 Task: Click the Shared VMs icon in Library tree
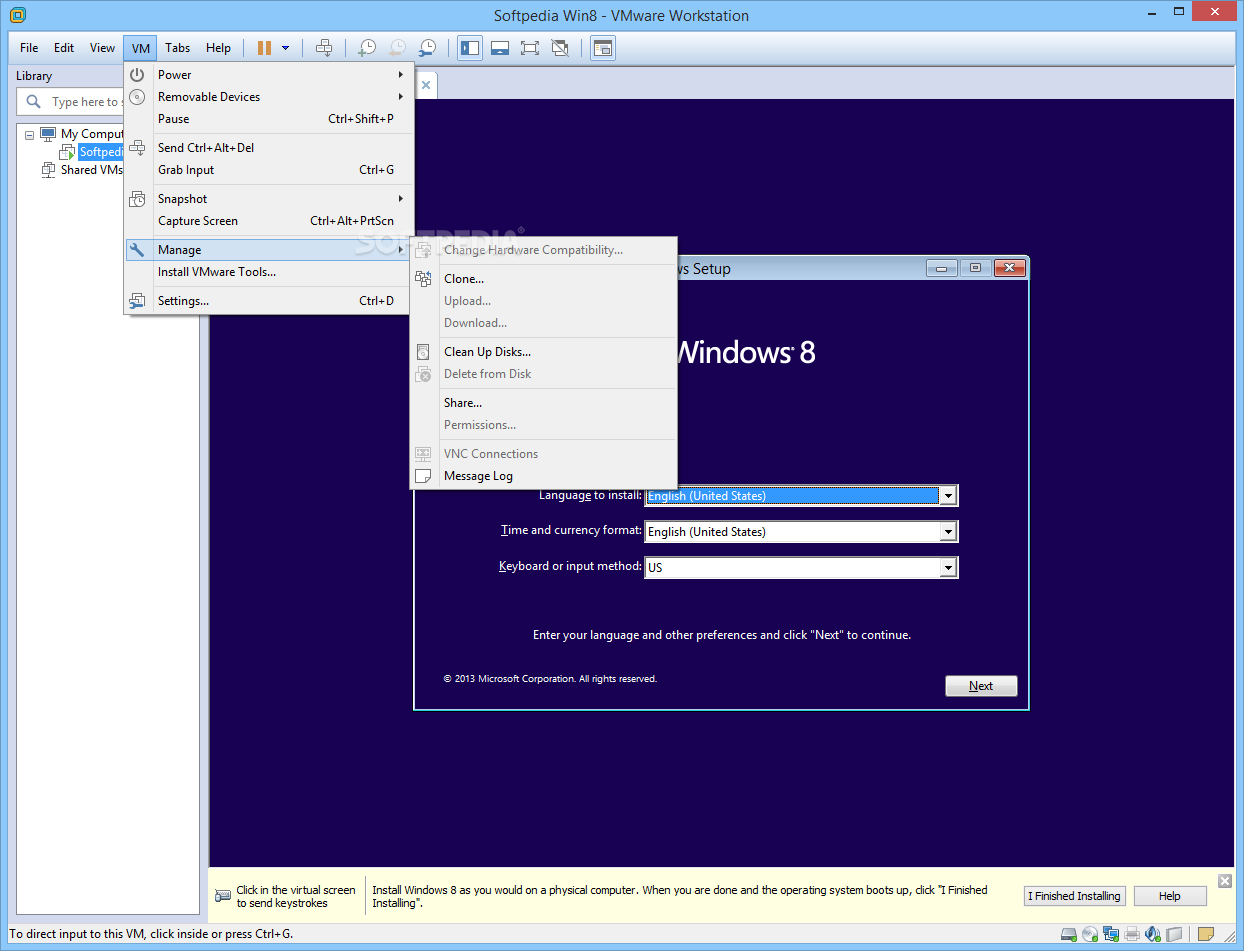point(49,170)
